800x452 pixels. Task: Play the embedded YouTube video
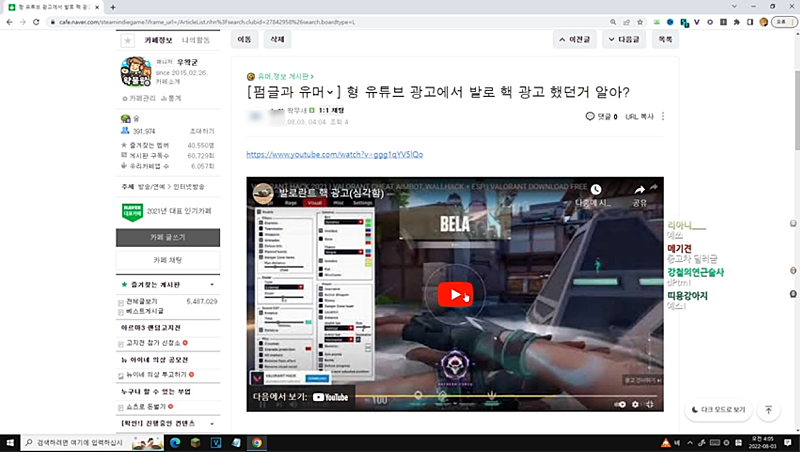[x=455, y=294]
